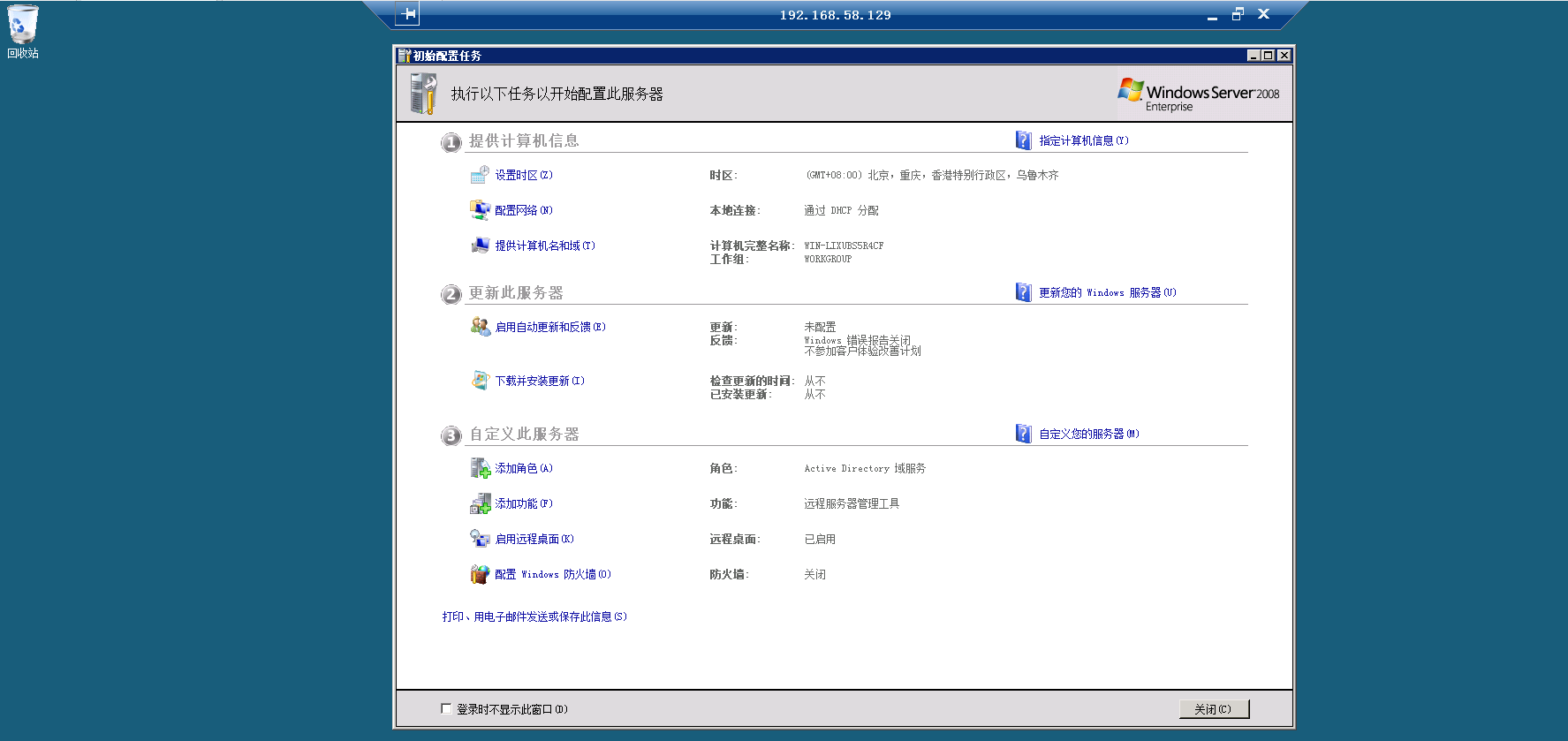Viewport: 1568px width, 741px height.
Task: Open the 自定义您的服务器 help link
Action: pos(1088,434)
